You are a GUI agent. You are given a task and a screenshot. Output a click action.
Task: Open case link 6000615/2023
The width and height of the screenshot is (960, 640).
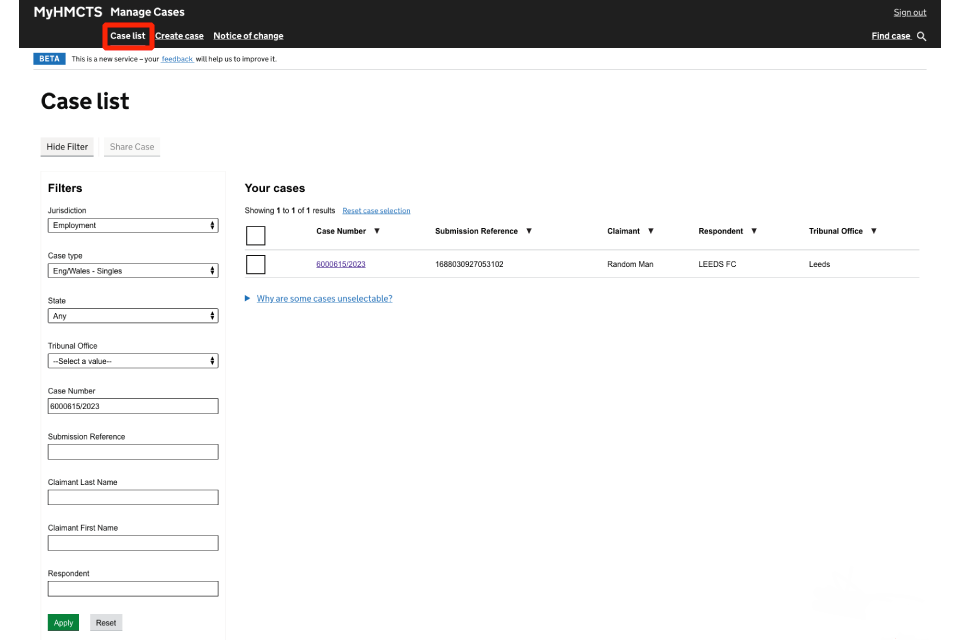[341, 265]
